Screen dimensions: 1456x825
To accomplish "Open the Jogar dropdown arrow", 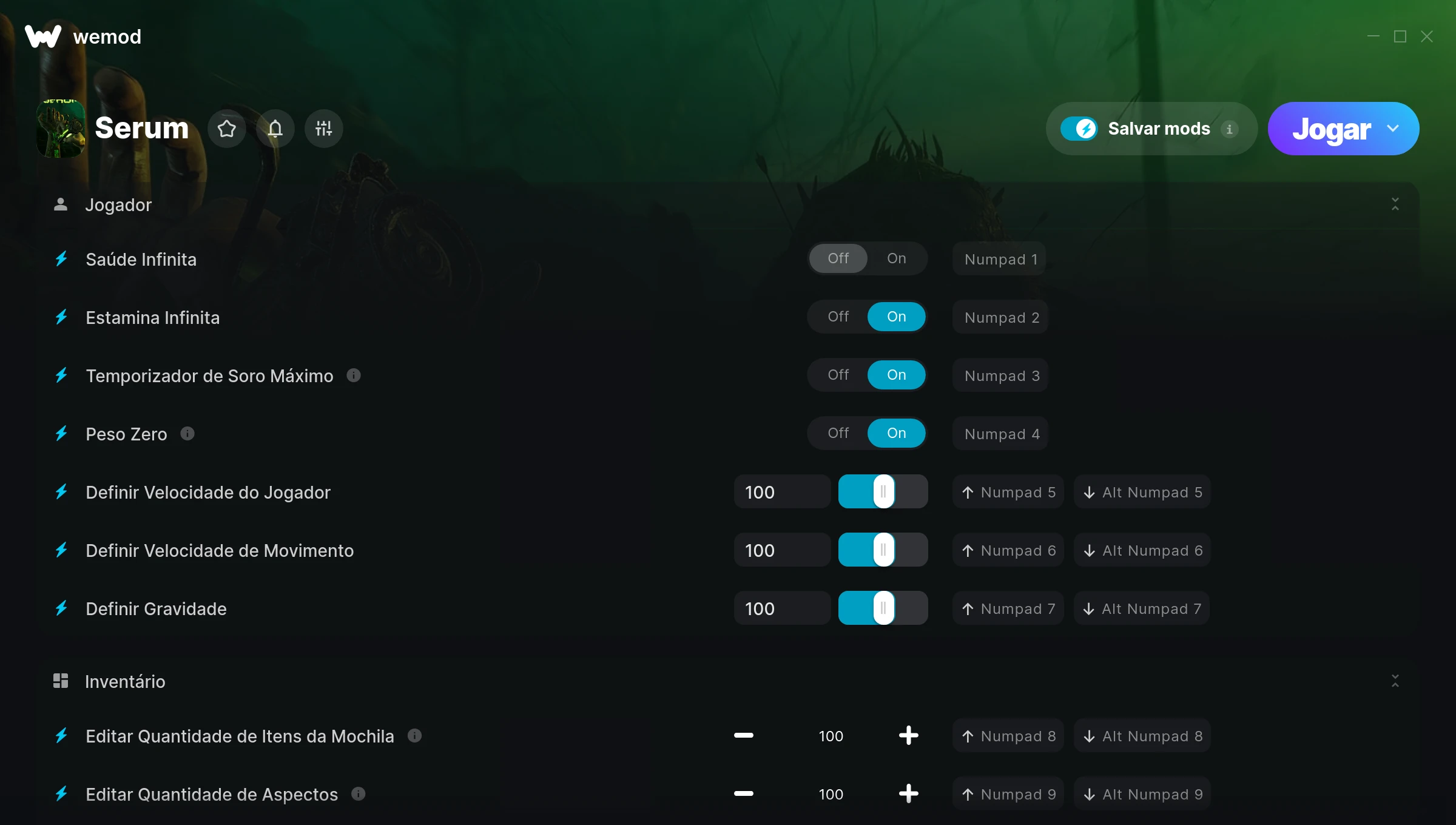I will (1393, 129).
